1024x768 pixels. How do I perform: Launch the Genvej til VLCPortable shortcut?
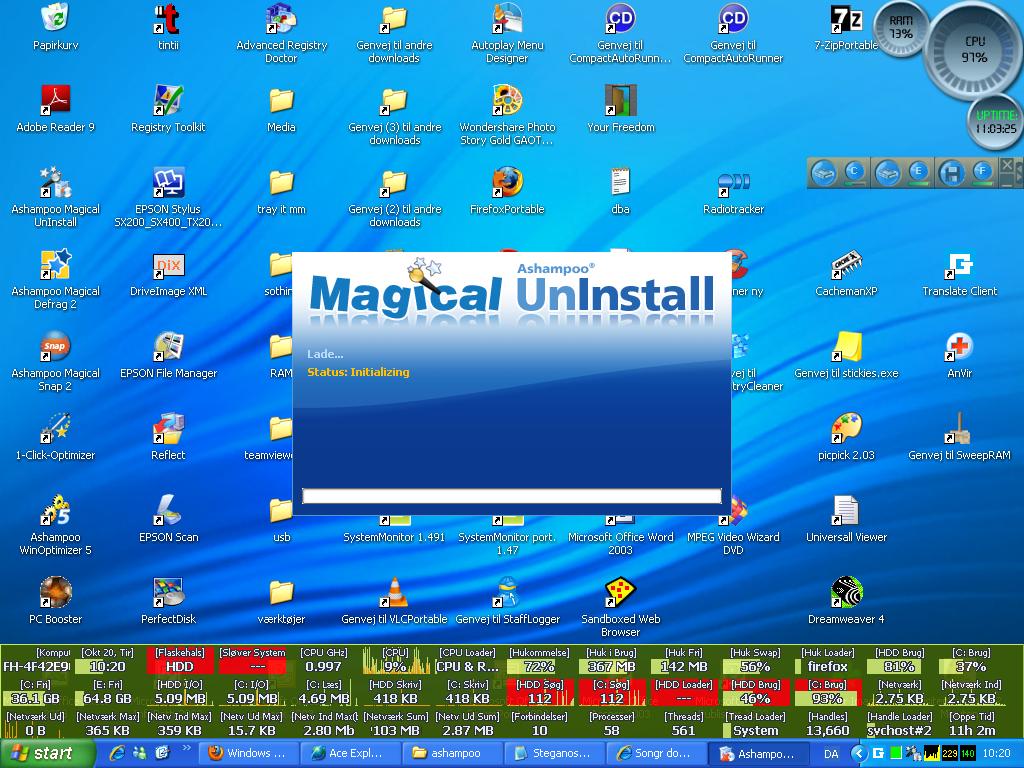(394, 593)
